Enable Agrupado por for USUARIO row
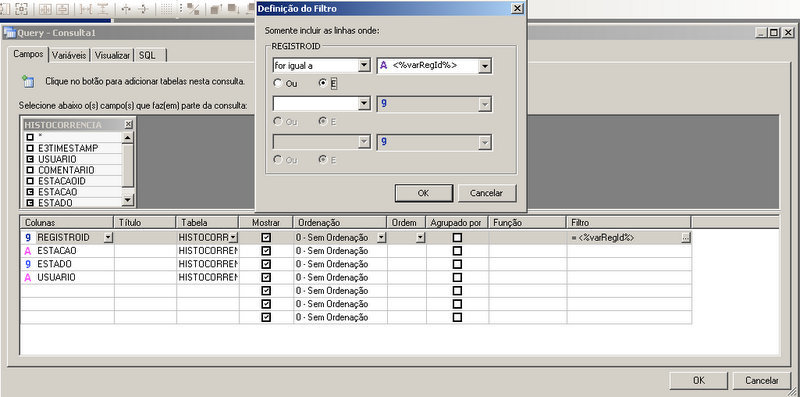The image size is (800, 397). pos(457,278)
